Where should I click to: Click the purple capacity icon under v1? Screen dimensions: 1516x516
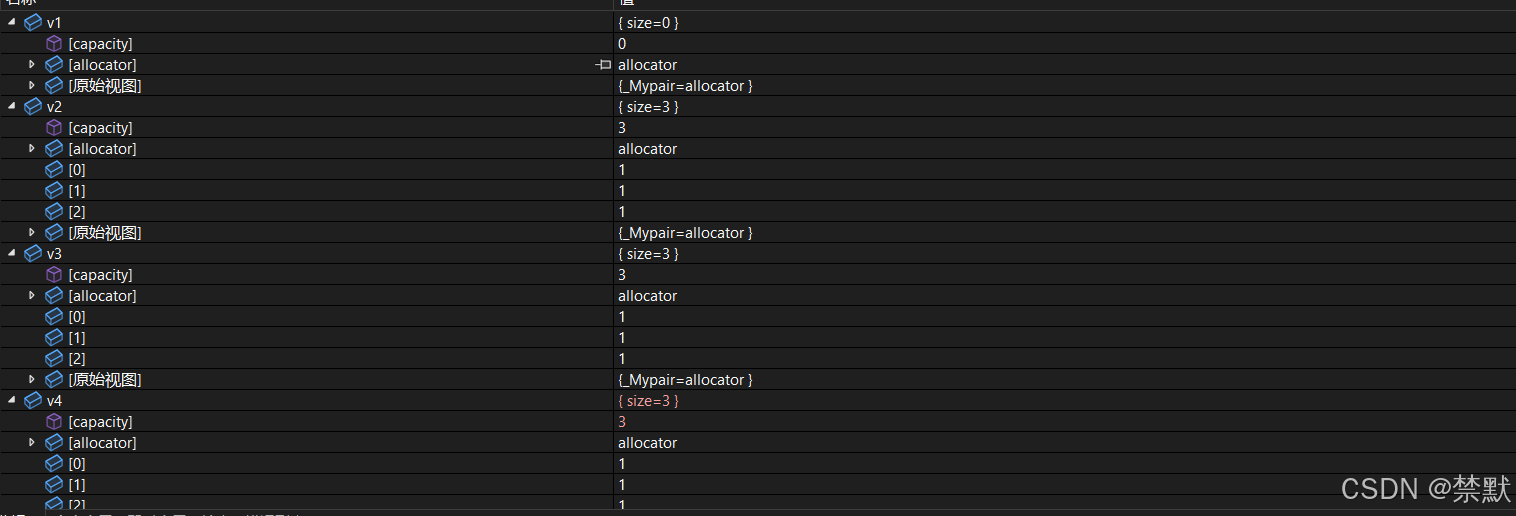(x=54, y=44)
